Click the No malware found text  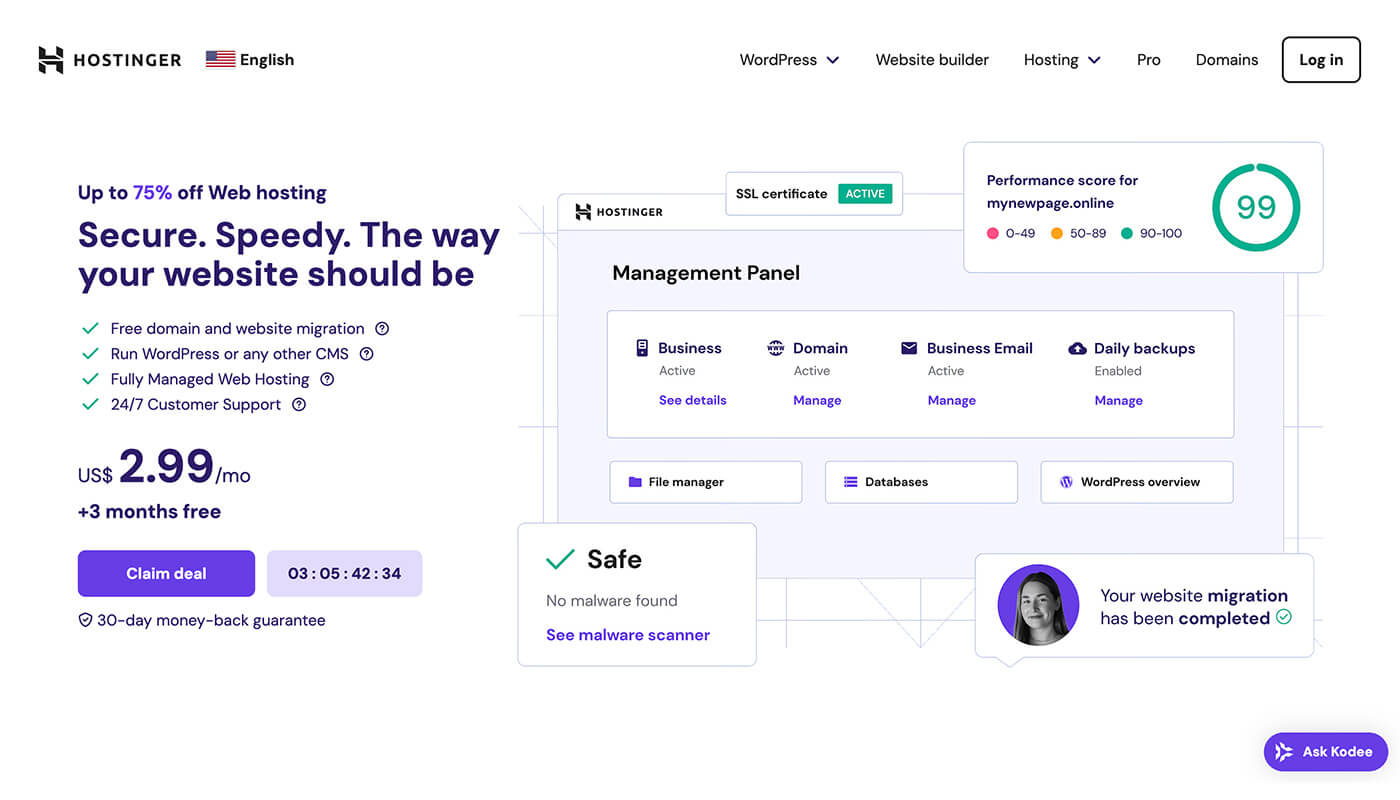611,600
